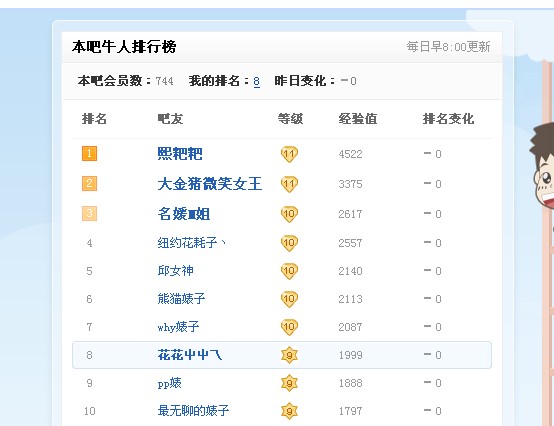
Task: Open profile of 名媛m姐
Action: point(184,214)
